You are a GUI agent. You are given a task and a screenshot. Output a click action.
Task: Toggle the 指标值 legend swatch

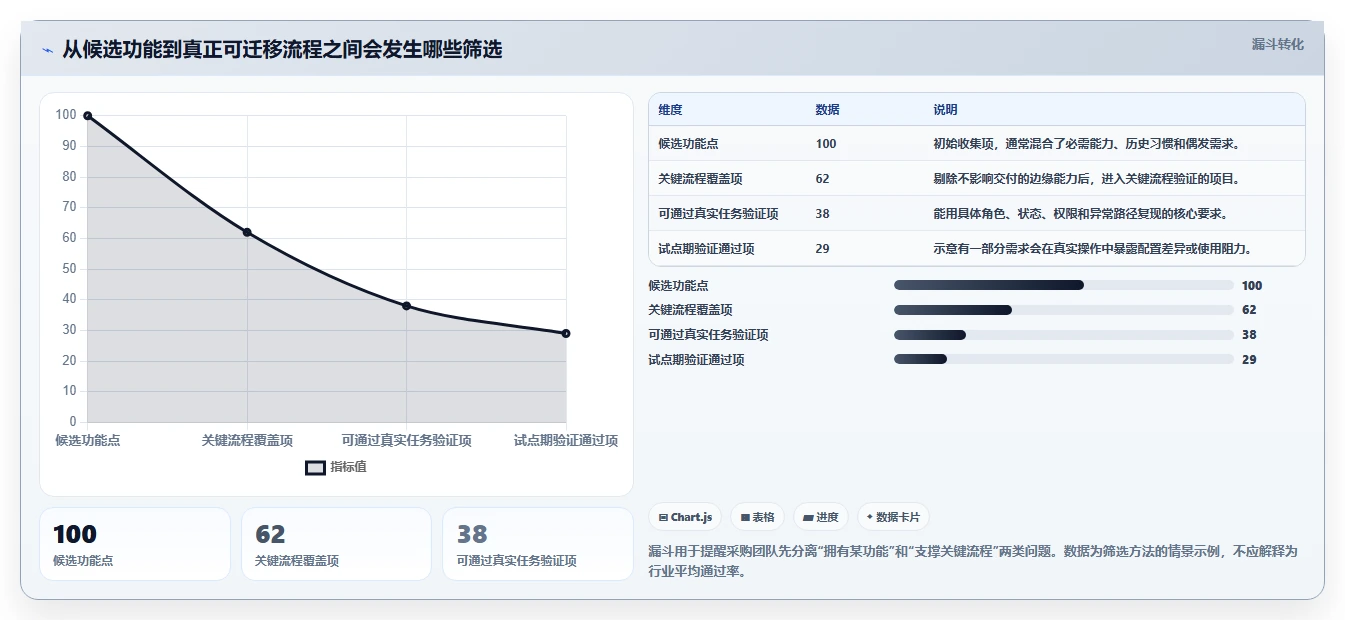click(315, 467)
